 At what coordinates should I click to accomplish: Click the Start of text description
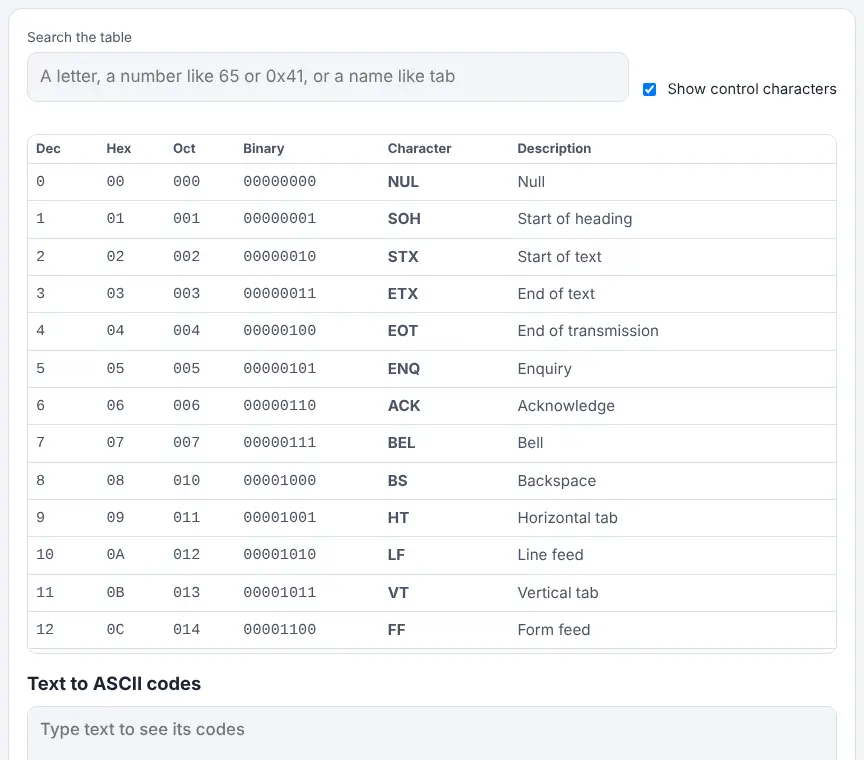(559, 257)
